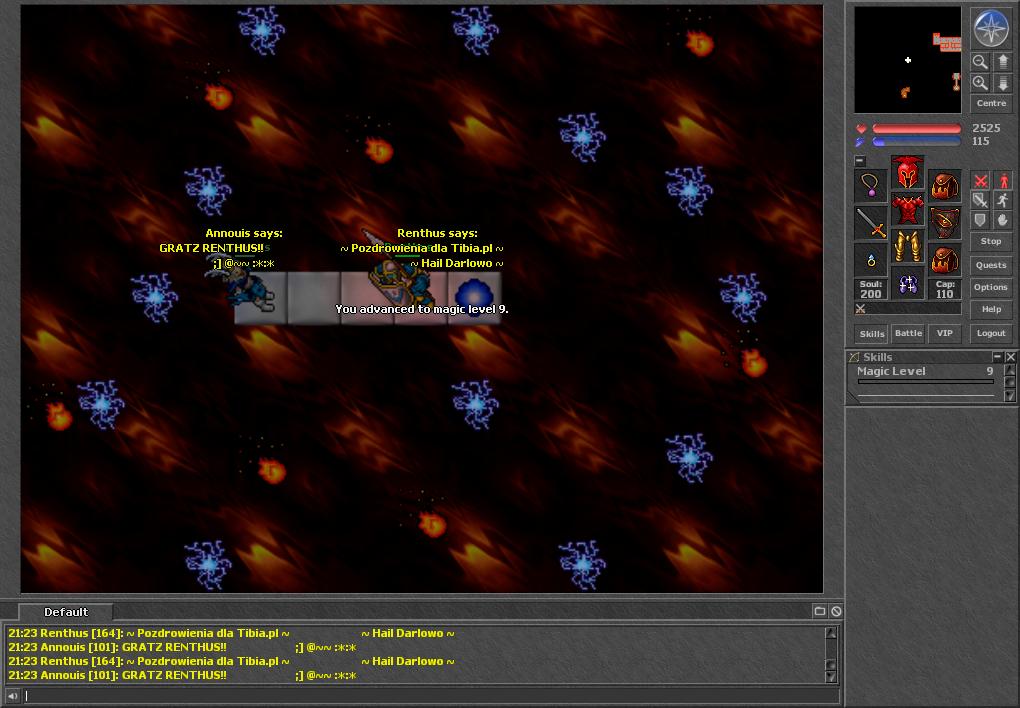
Task: Click the Renthus character sprite
Action: (x=401, y=271)
